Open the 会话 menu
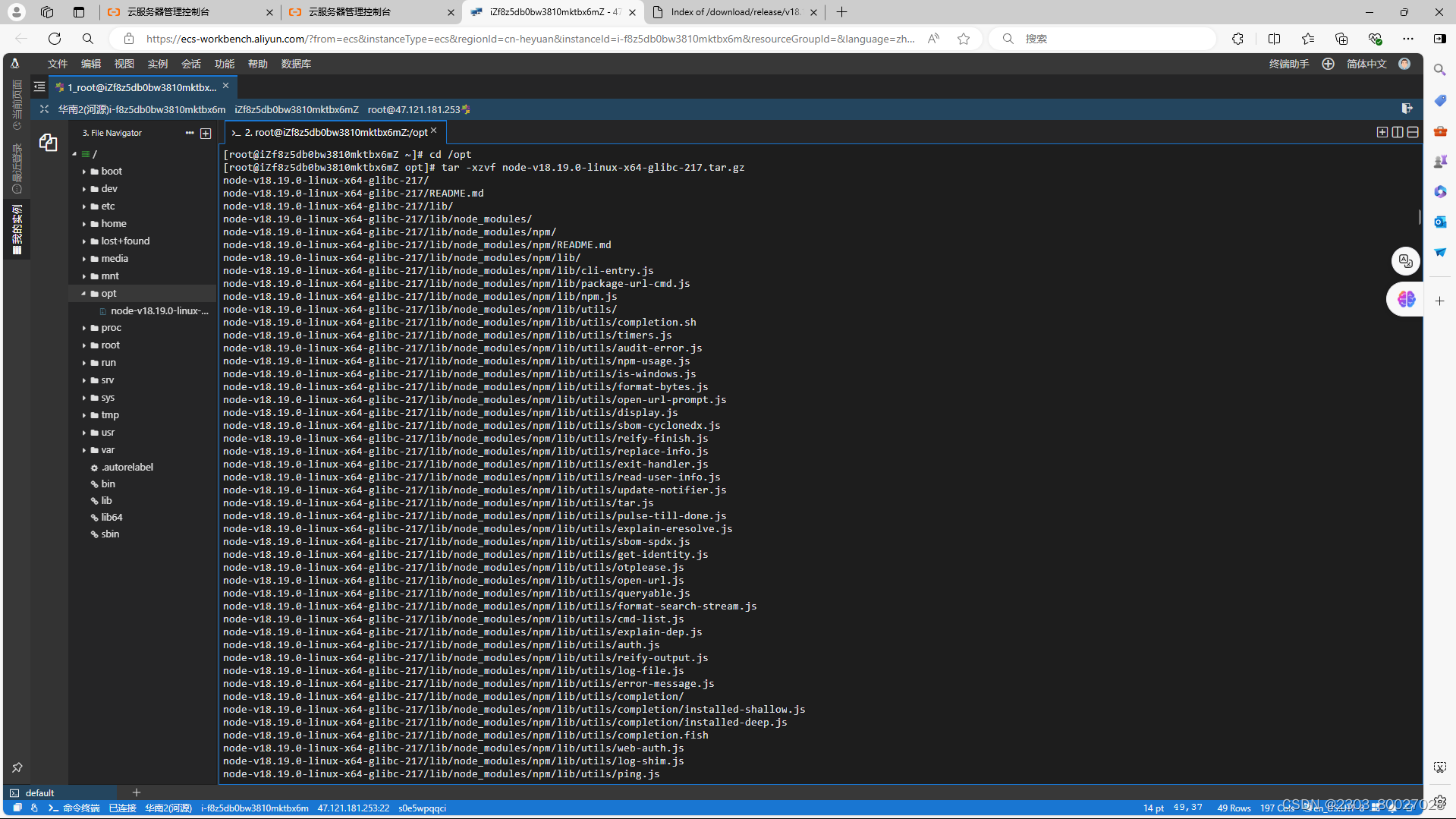The image size is (1456, 819). click(191, 64)
